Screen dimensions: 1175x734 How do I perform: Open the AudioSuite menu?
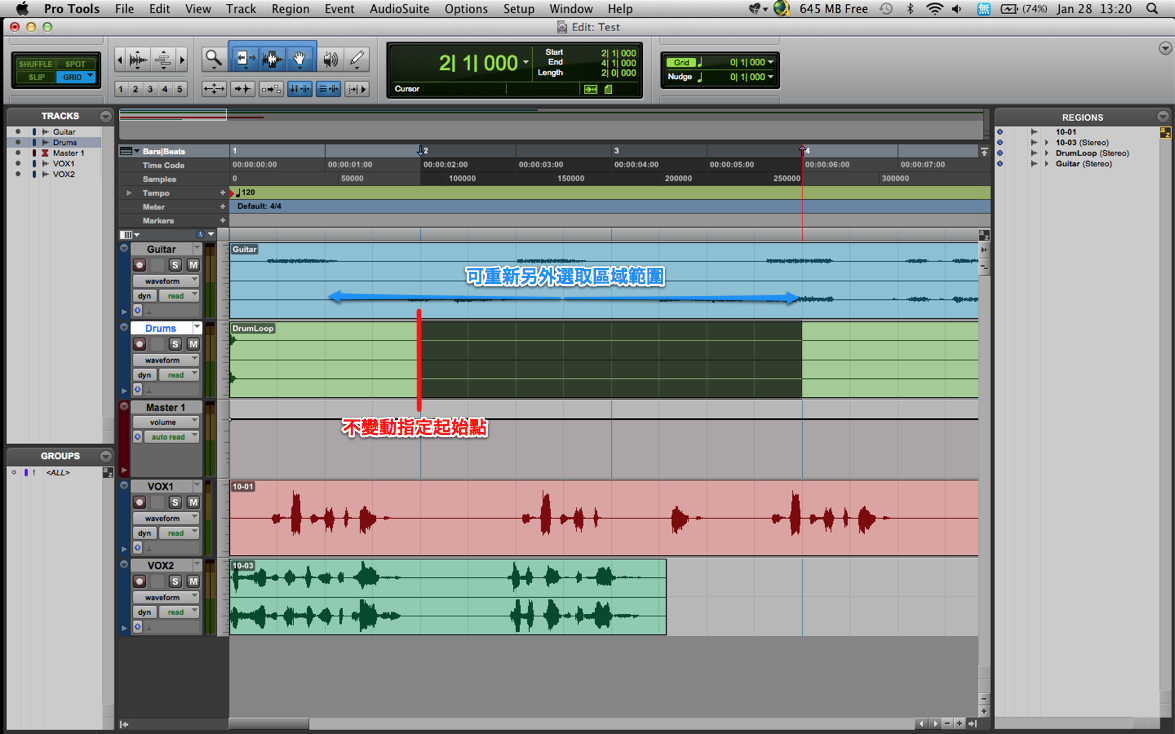pyautogui.click(x=399, y=9)
